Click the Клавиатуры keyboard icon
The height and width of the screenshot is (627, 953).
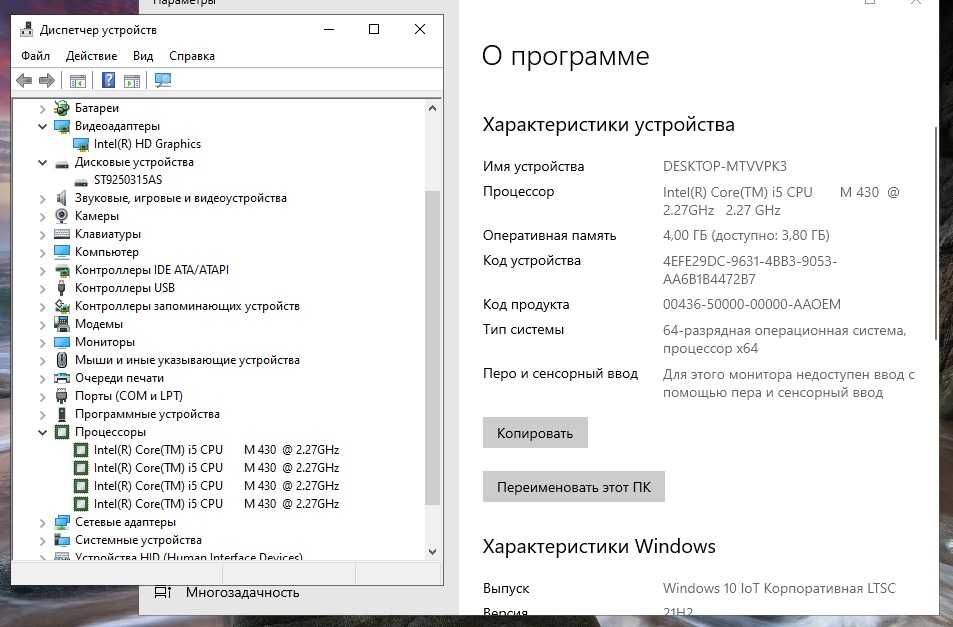61,234
